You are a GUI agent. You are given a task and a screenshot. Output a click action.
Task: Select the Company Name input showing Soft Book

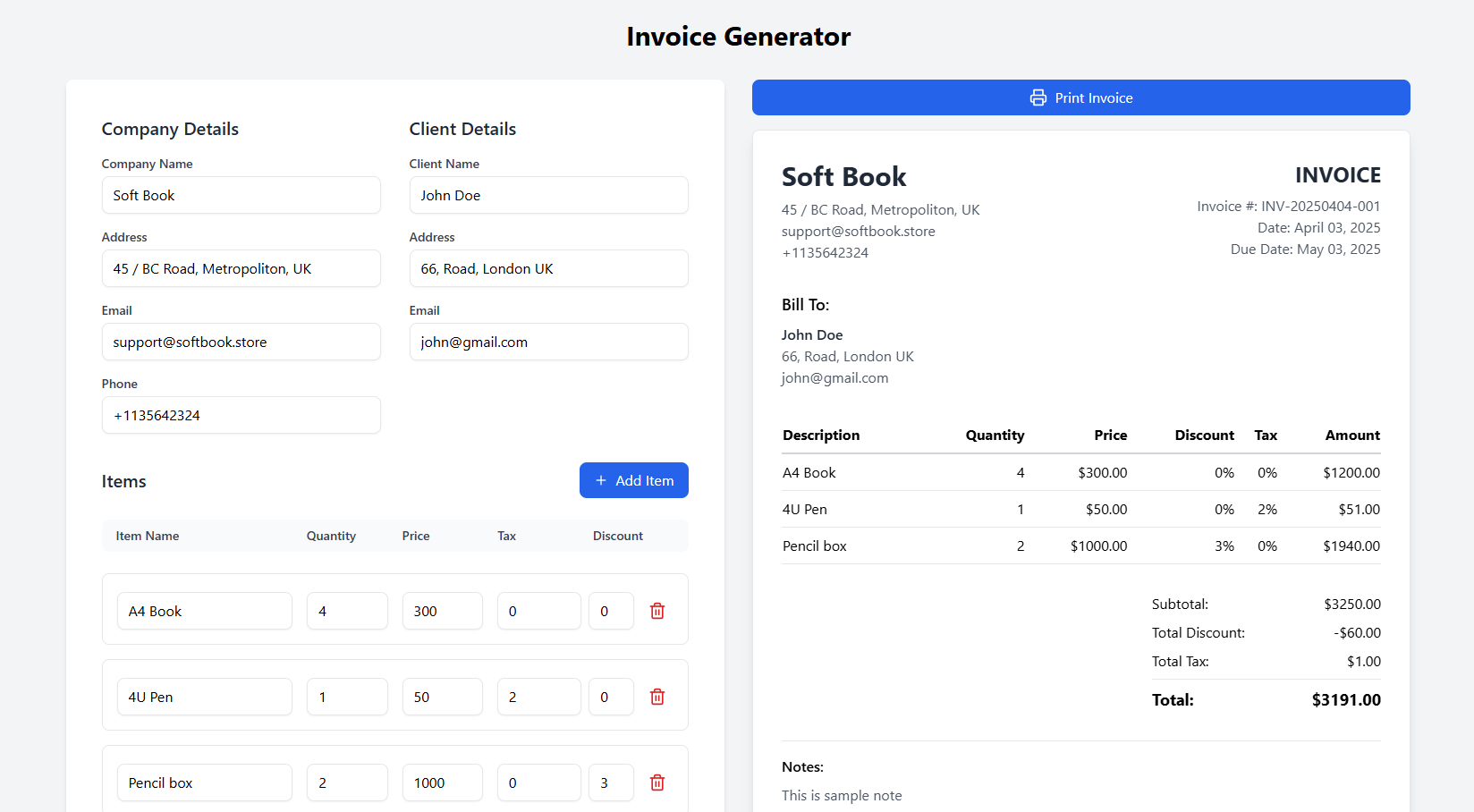[x=241, y=195]
